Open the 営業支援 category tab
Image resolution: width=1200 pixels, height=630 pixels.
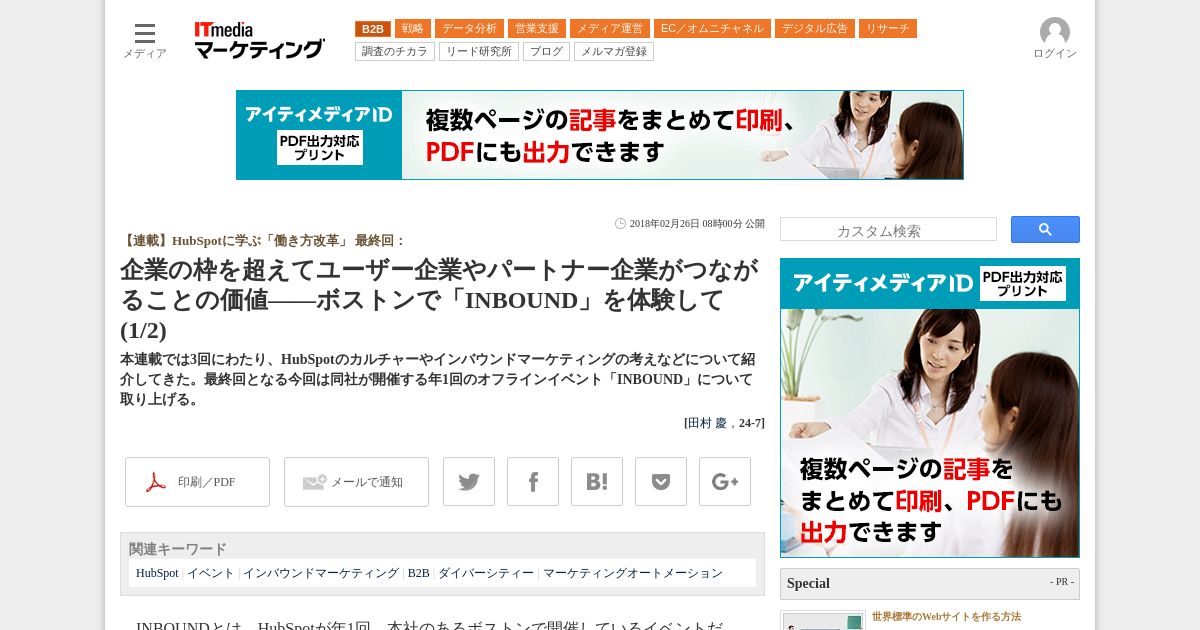537,29
